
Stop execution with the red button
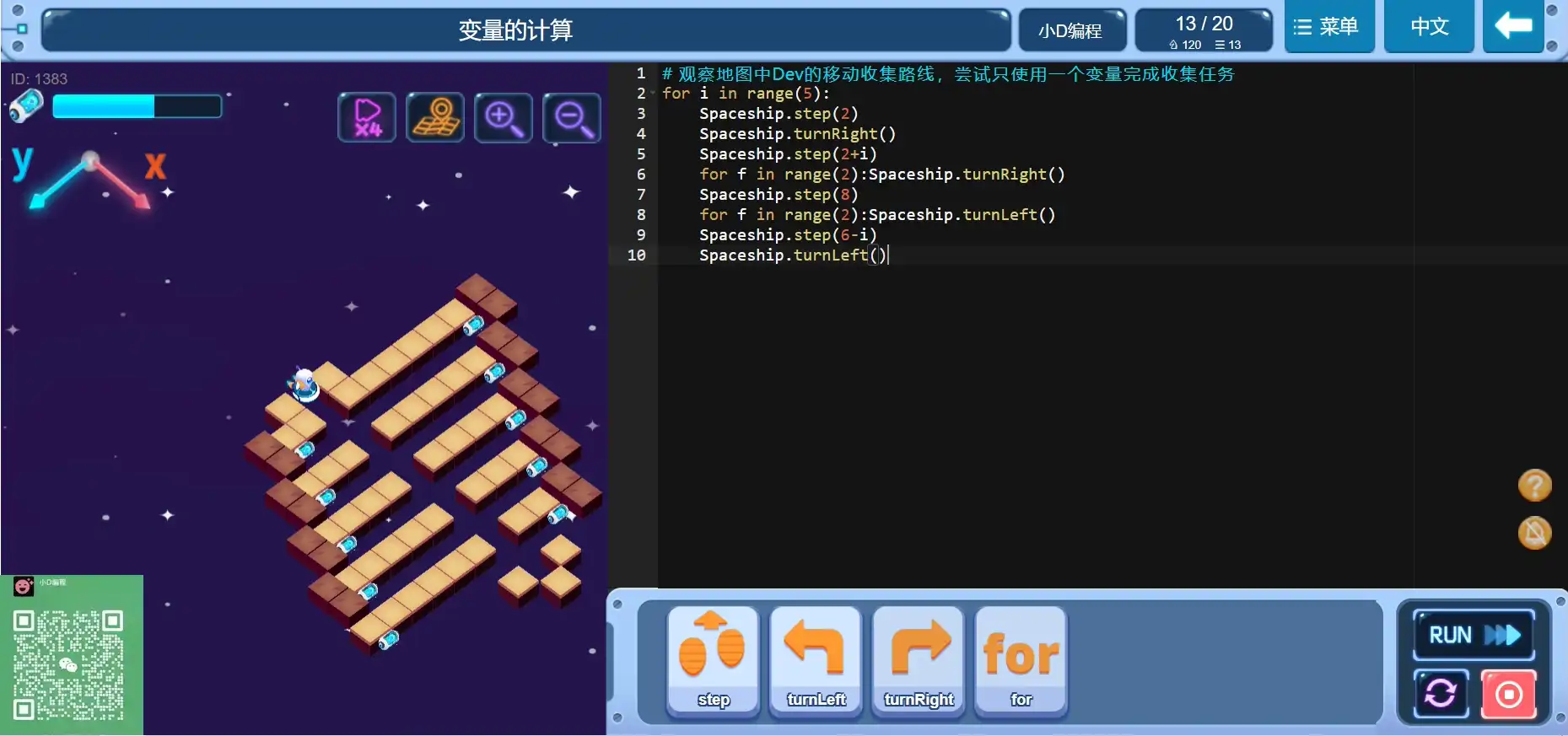click(1508, 694)
